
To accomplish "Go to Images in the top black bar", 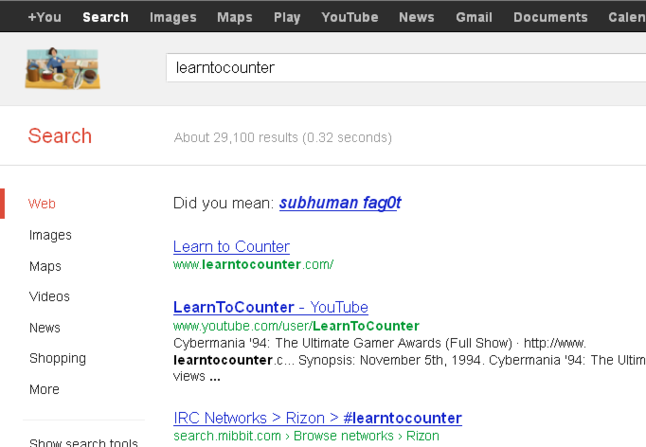I will (173, 17).
